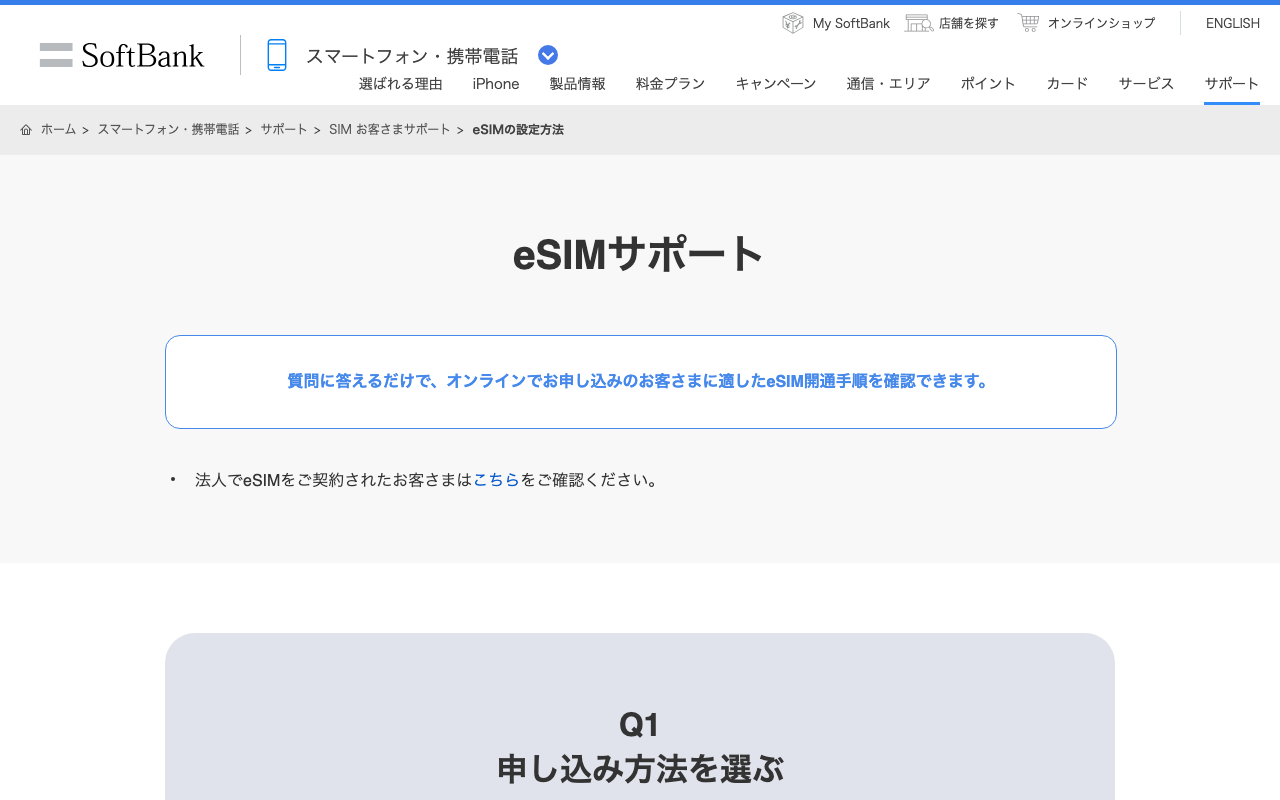
Task: Open the 製品情報 menu
Action: point(578,84)
